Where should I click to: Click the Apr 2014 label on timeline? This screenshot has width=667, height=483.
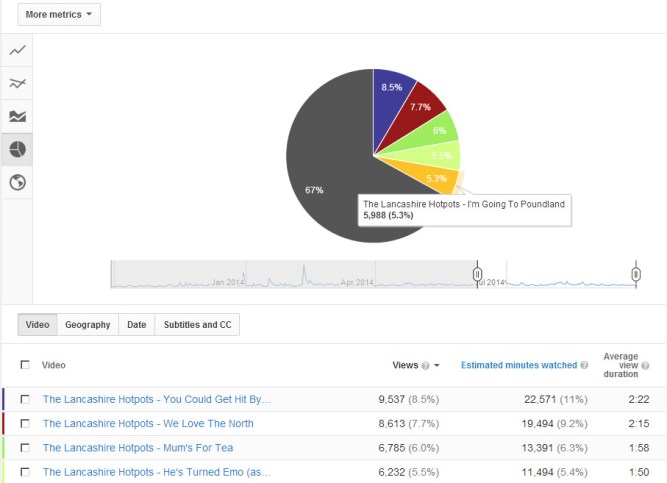[x=357, y=282]
